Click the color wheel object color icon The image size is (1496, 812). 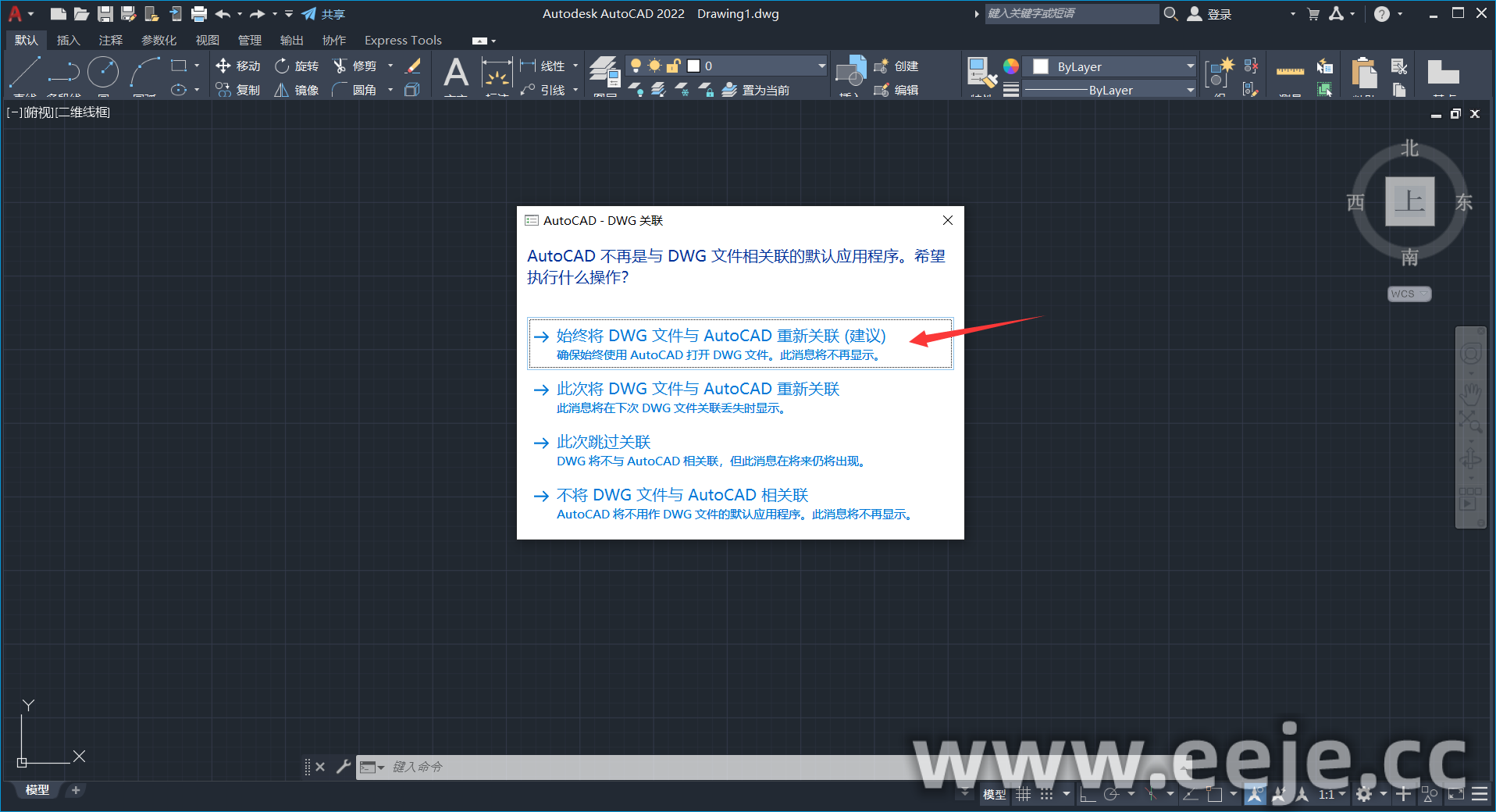(x=1010, y=66)
